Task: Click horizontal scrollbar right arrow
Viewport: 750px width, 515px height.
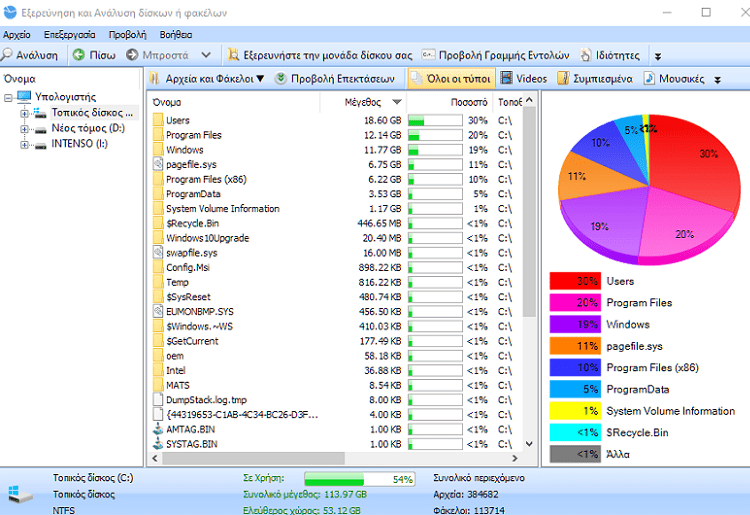Action: 515,458
